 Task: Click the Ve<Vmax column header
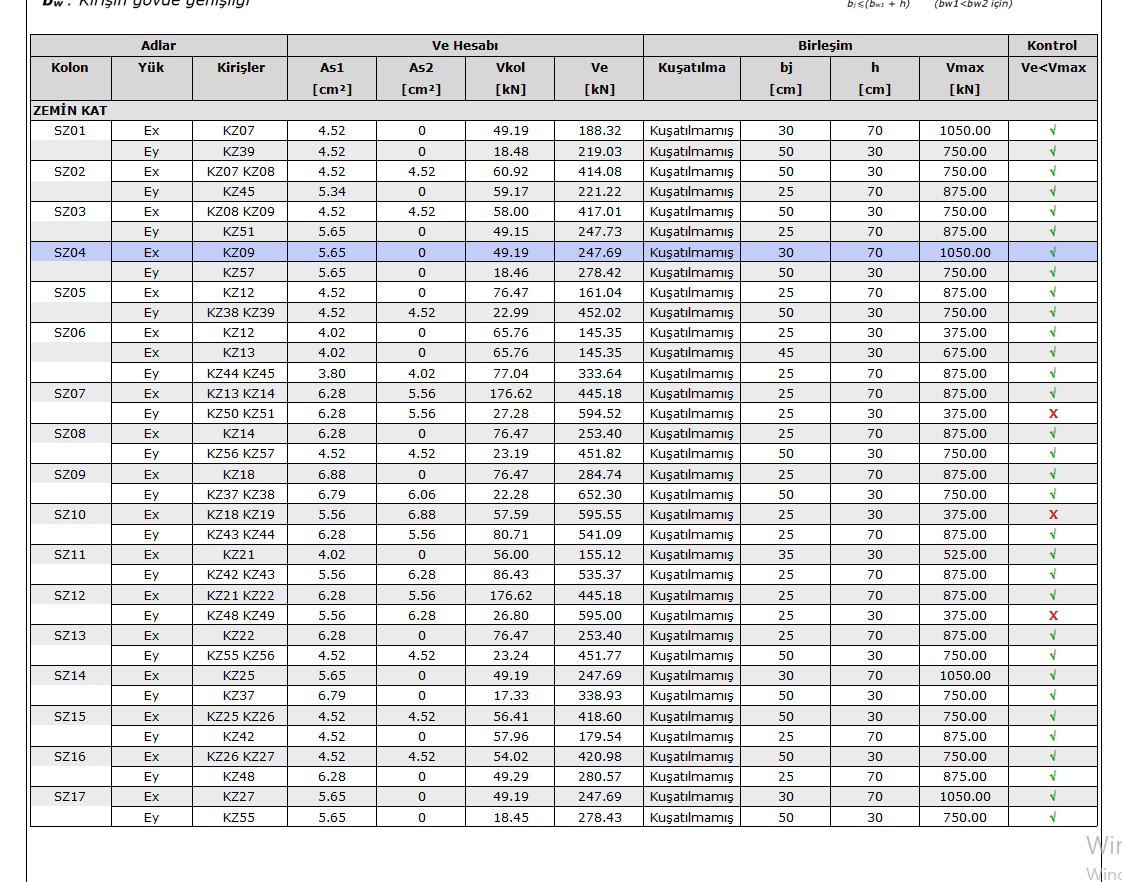coord(1053,78)
